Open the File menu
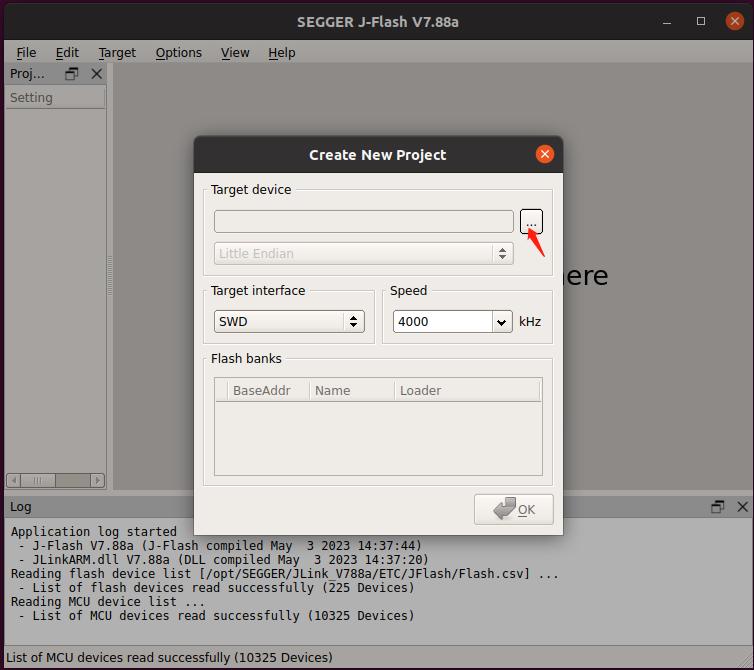Screen dimensions: 754x670 (26, 52)
